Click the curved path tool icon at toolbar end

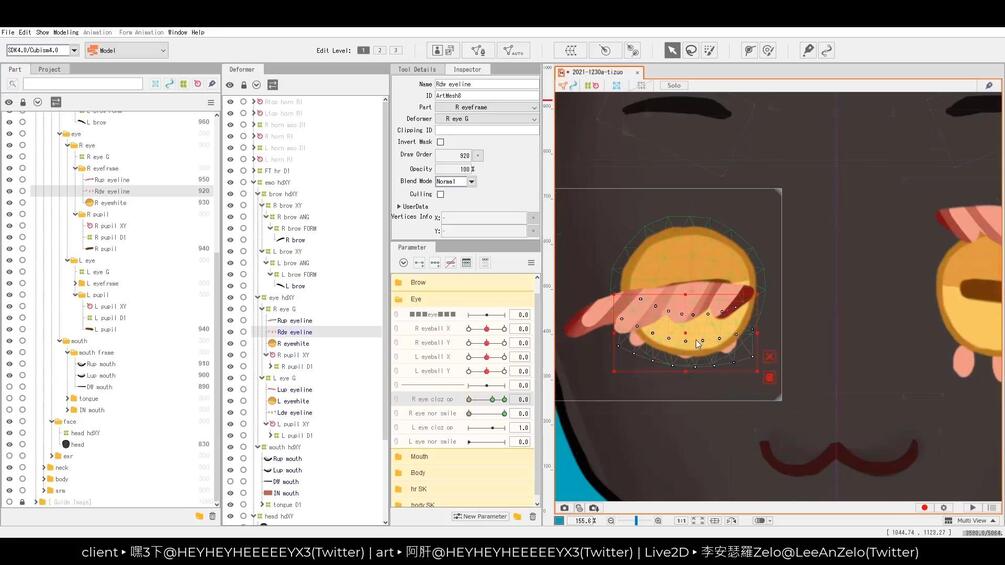click(x=827, y=50)
